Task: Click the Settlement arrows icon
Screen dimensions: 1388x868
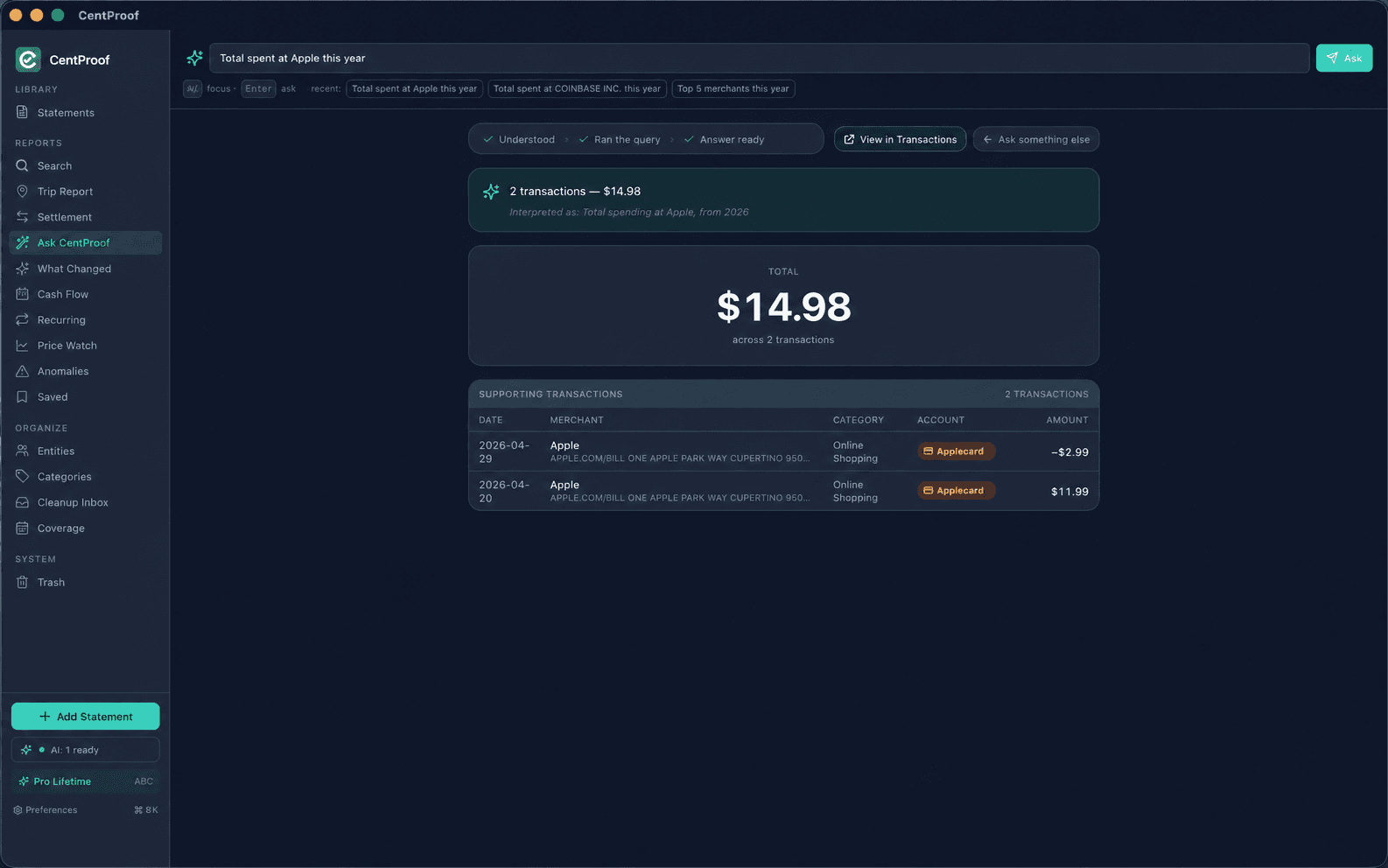Action: click(x=23, y=217)
